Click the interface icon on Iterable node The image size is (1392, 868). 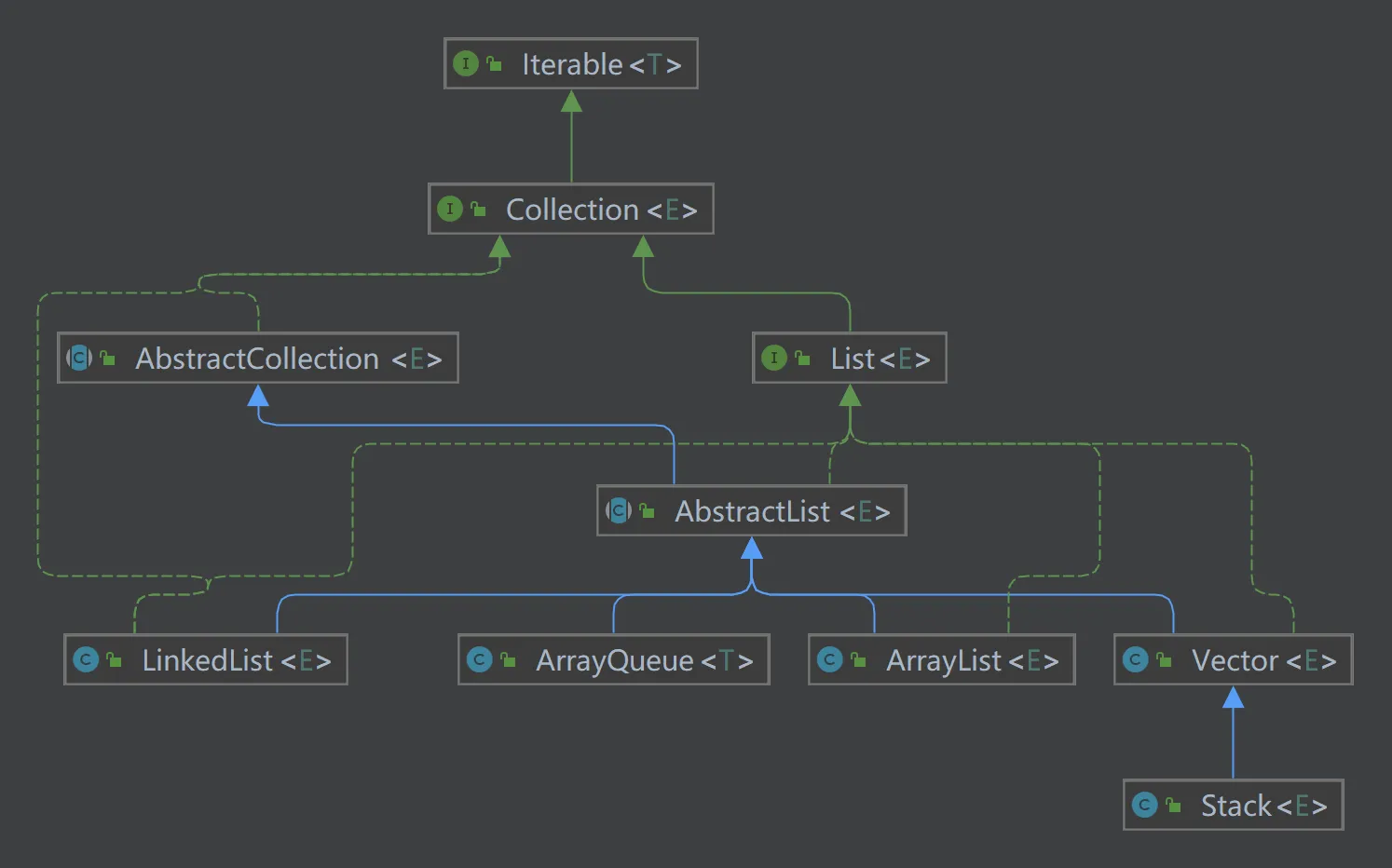465,63
